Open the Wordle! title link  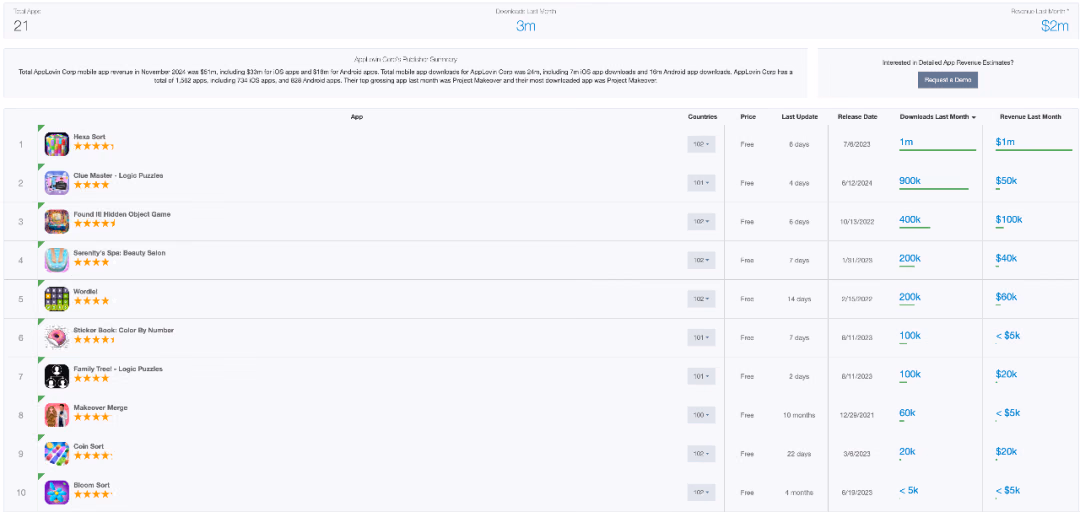pyautogui.click(x=85, y=291)
